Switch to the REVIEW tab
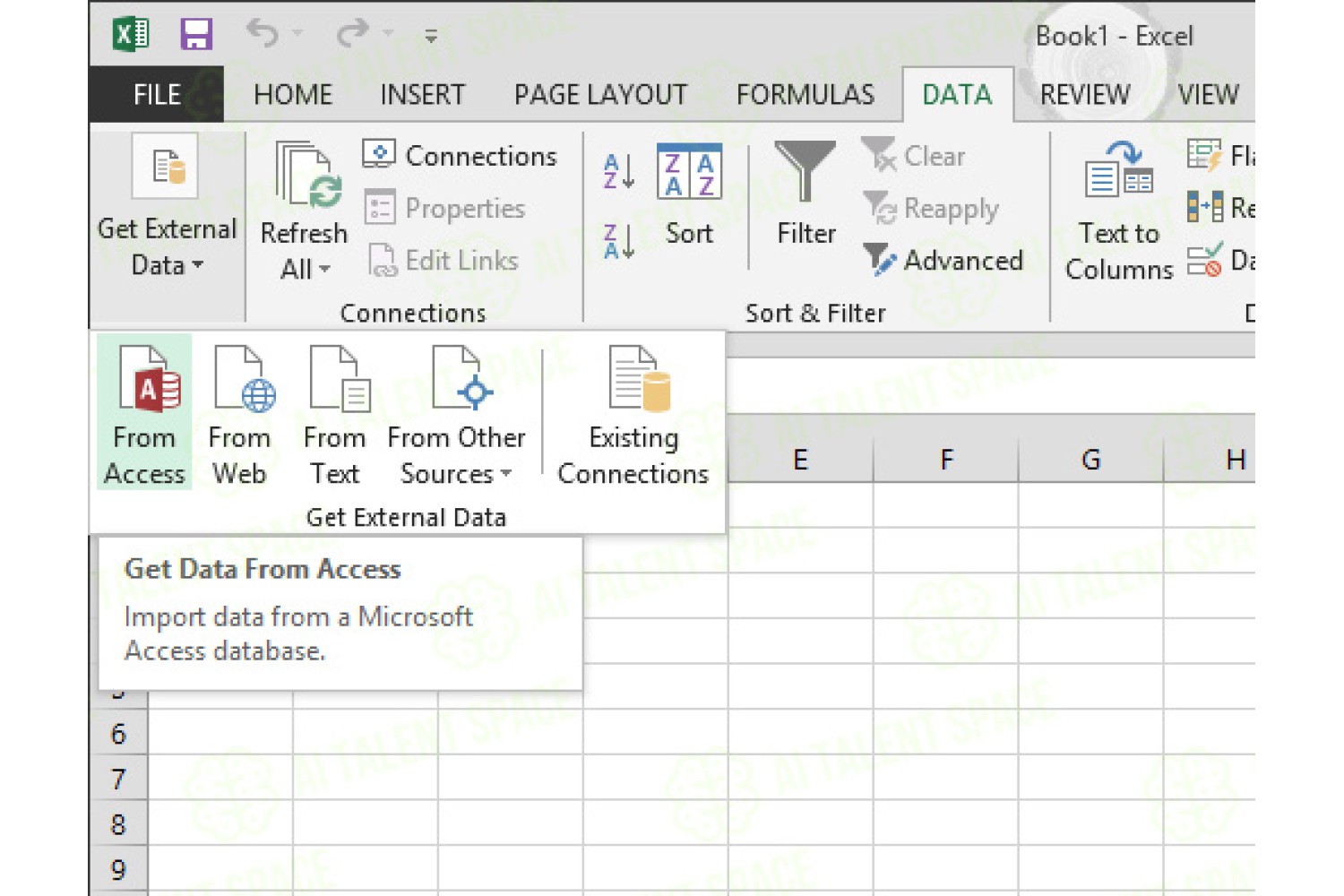 coord(1085,94)
